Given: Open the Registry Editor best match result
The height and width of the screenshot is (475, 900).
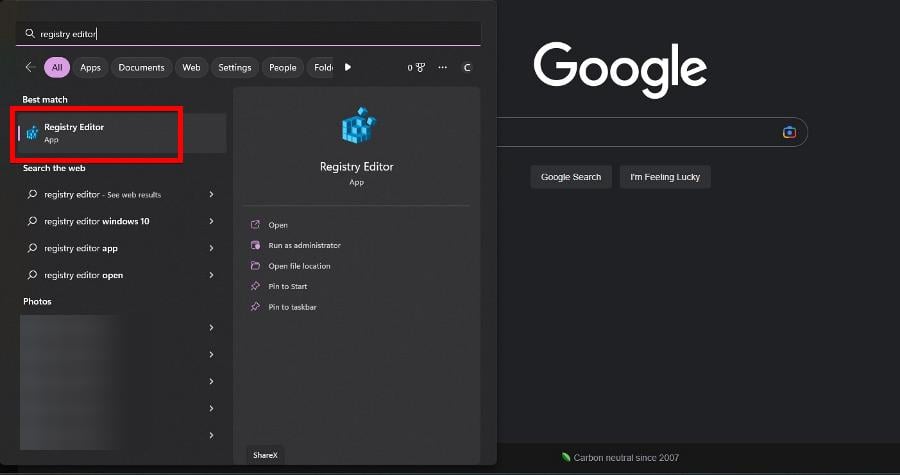Looking at the screenshot, I should click(x=122, y=133).
